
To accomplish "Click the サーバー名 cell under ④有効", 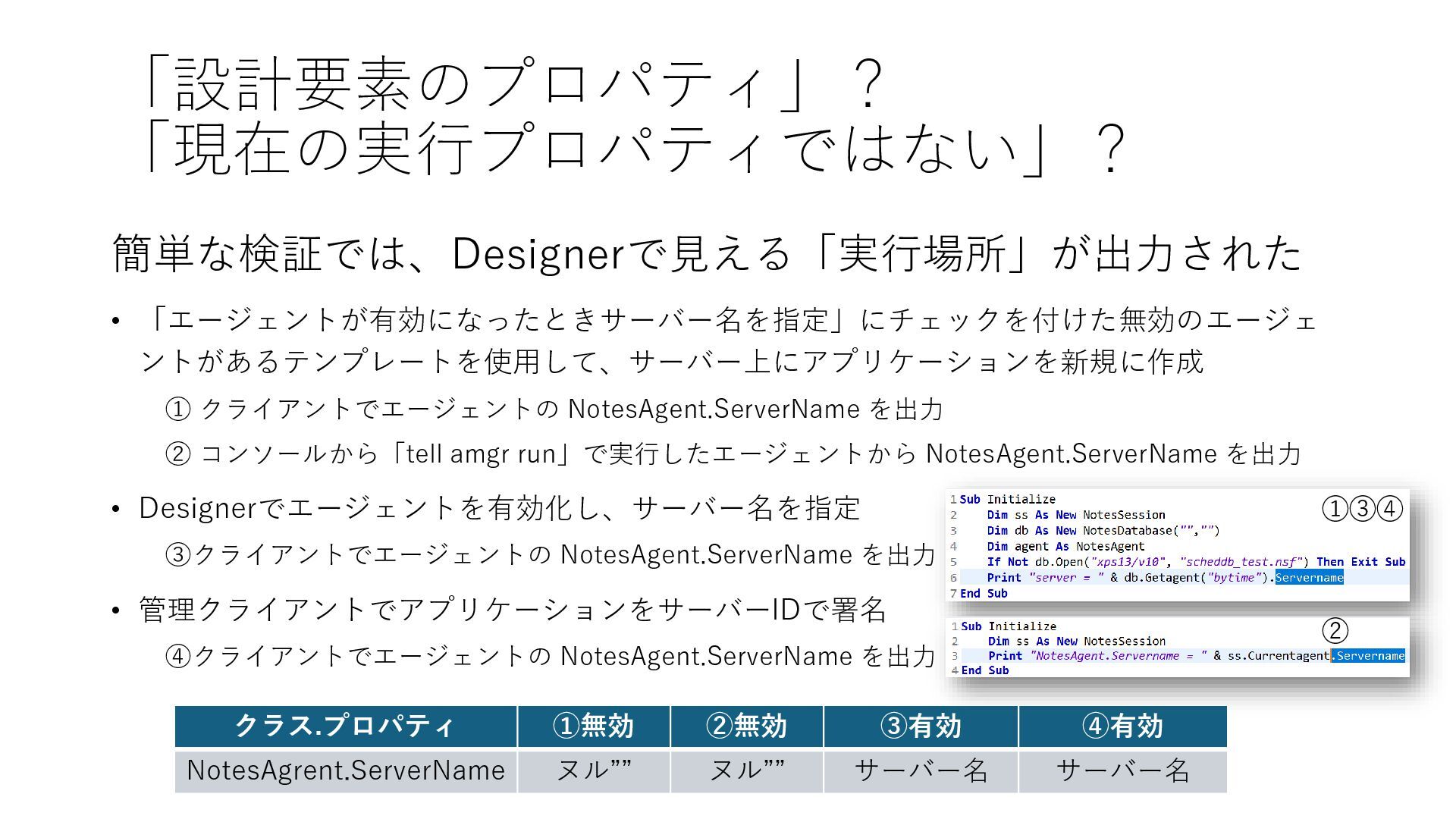I will pos(1122,770).
